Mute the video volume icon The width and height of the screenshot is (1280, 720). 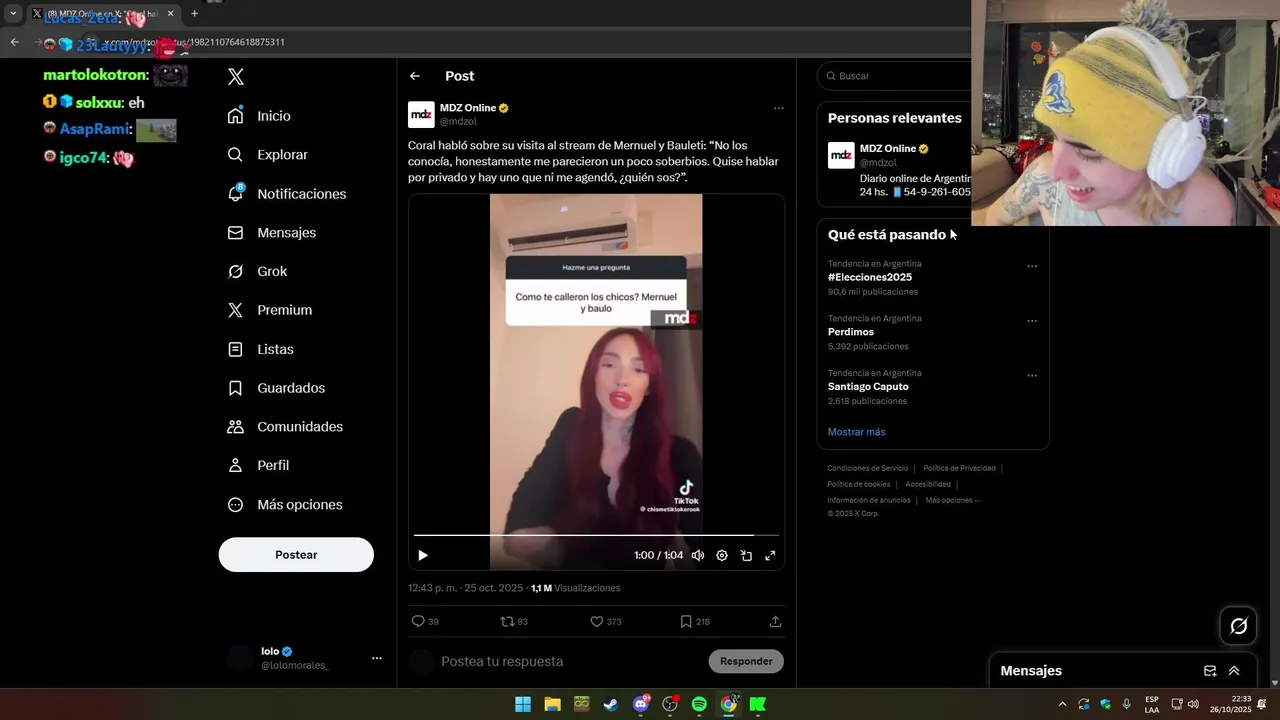(698, 555)
